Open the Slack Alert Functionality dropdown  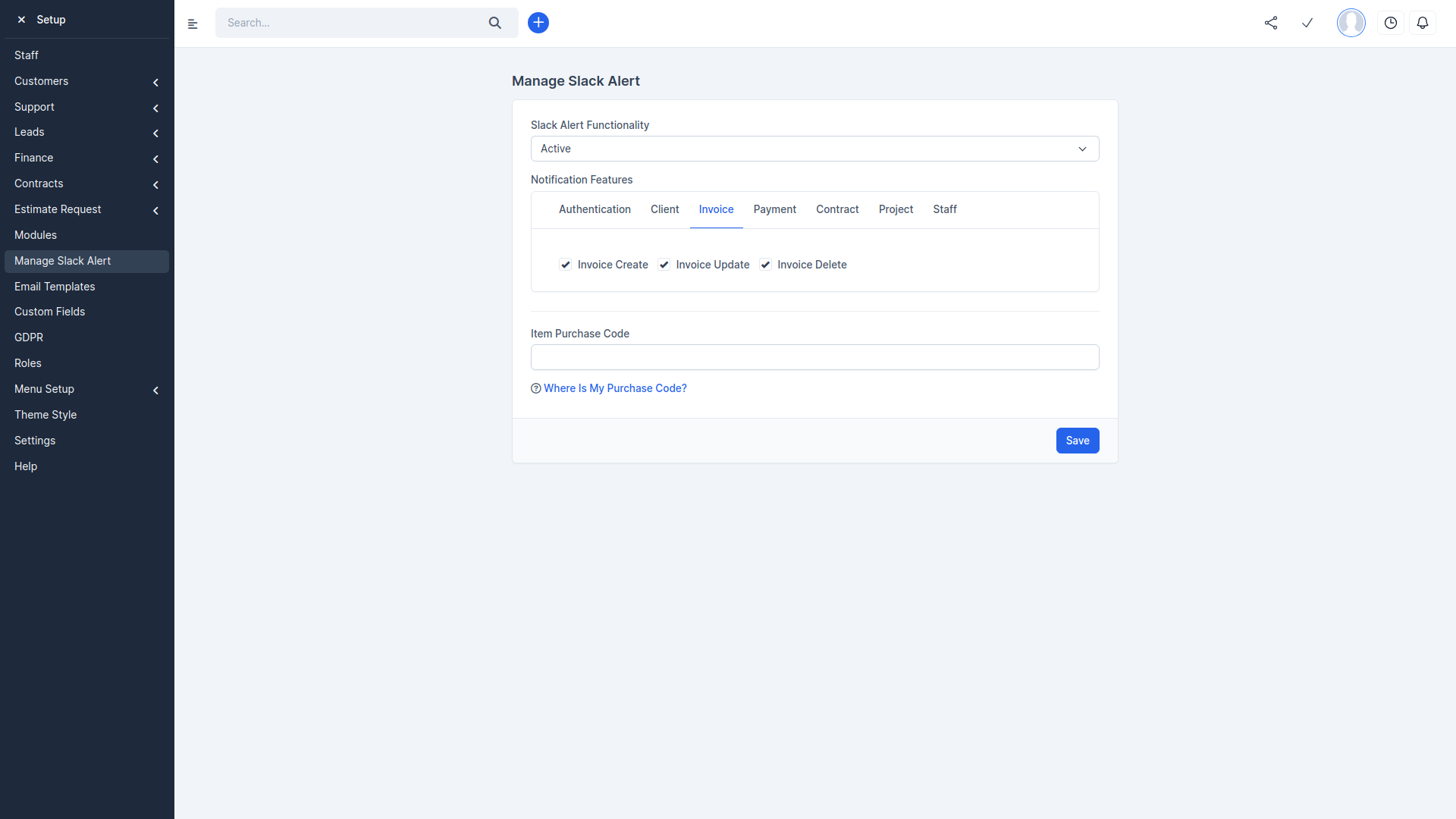click(814, 149)
